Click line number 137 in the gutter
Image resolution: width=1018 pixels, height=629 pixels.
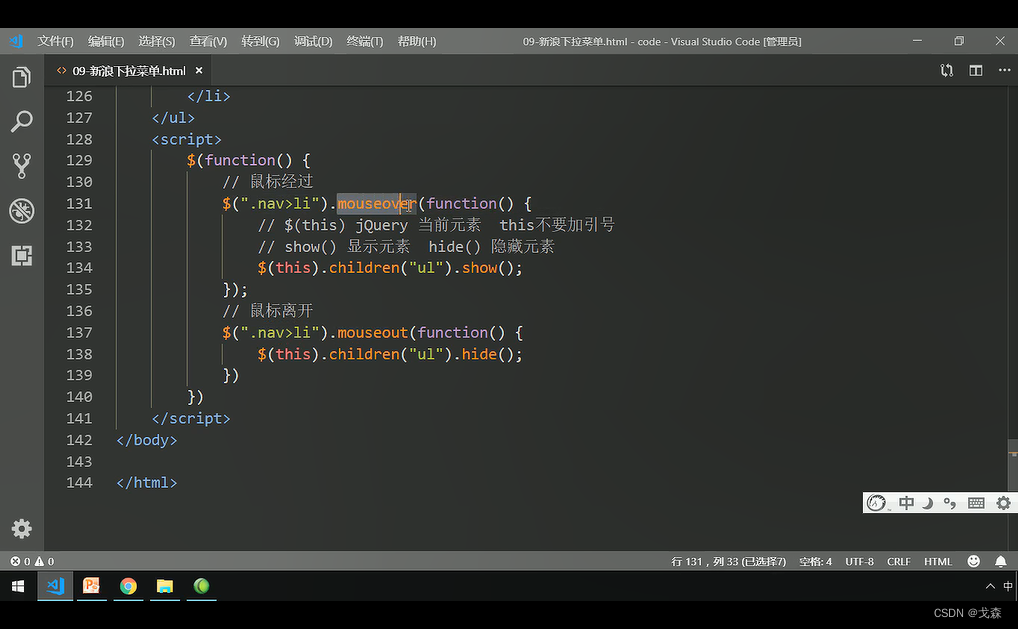point(79,333)
